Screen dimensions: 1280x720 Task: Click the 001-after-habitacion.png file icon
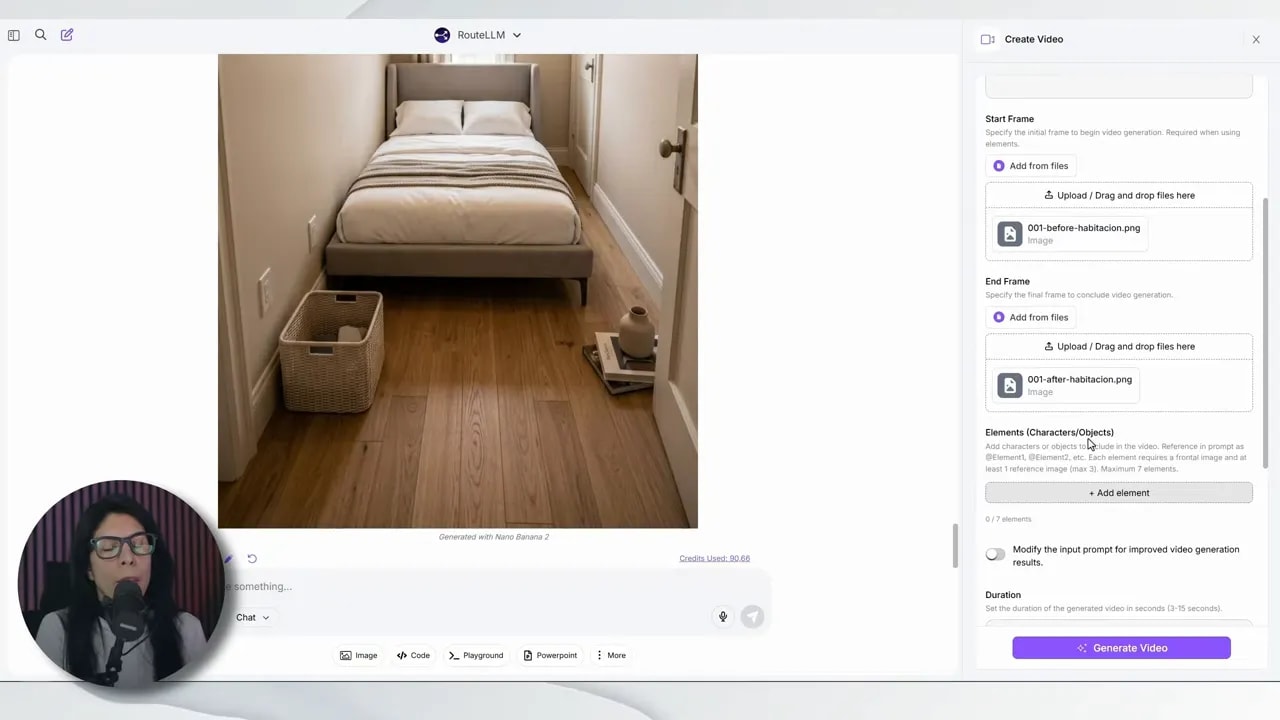[1010, 385]
